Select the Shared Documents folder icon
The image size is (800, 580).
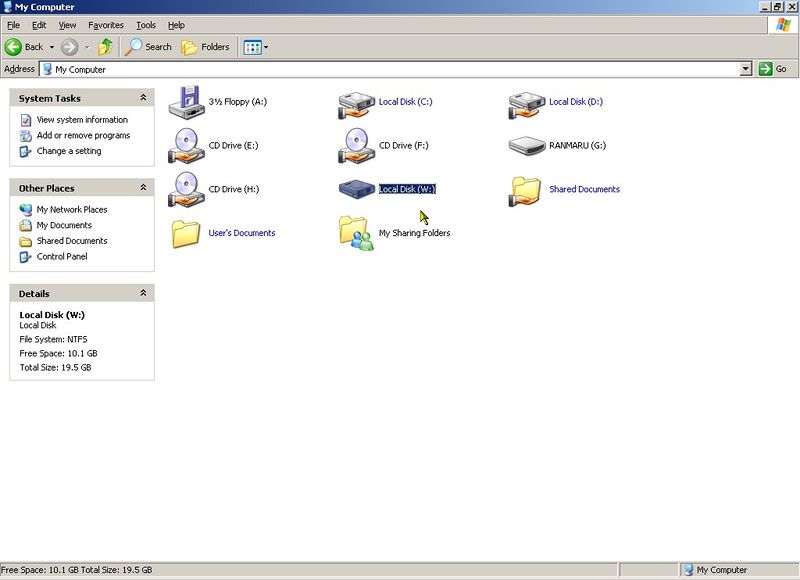(525, 191)
